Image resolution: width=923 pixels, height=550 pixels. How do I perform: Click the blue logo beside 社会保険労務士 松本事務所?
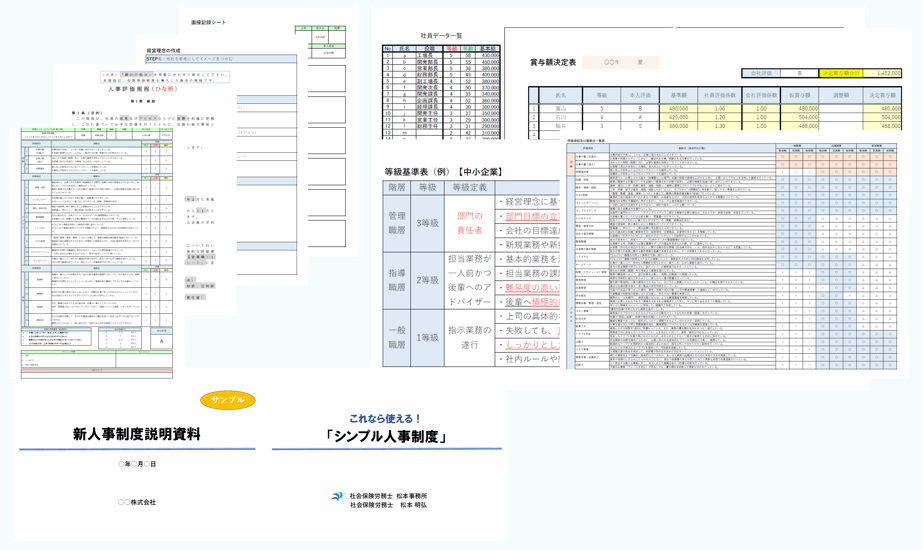[338, 497]
